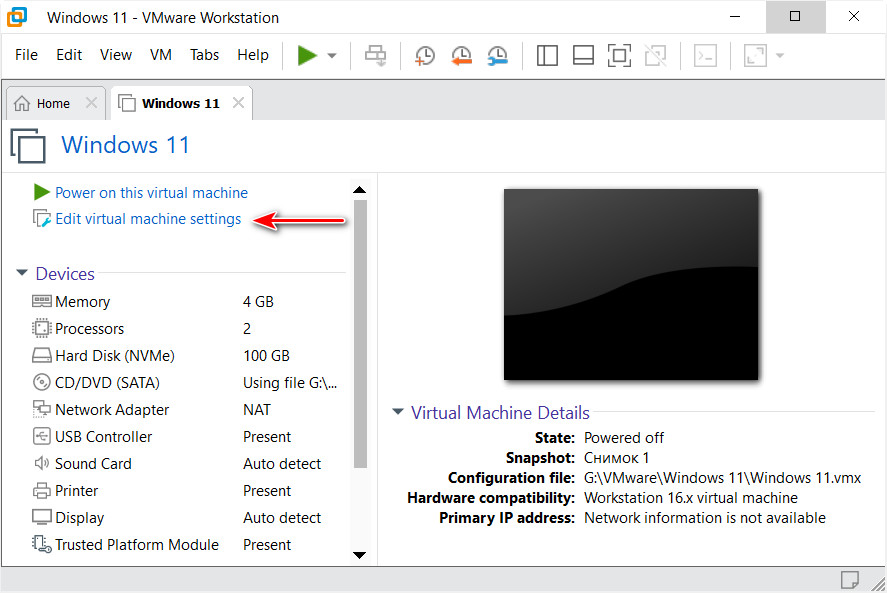
Task: Click the configuration file path text
Action: point(722,478)
